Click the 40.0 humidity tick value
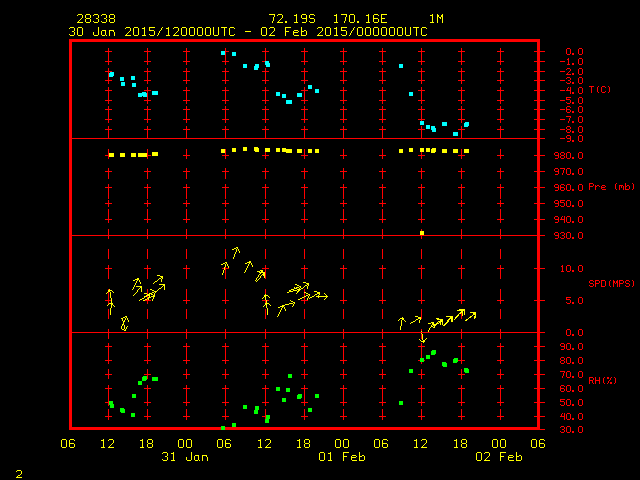This screenshot has height=480, width=640. pyautogui.click(x=571, y=416)
